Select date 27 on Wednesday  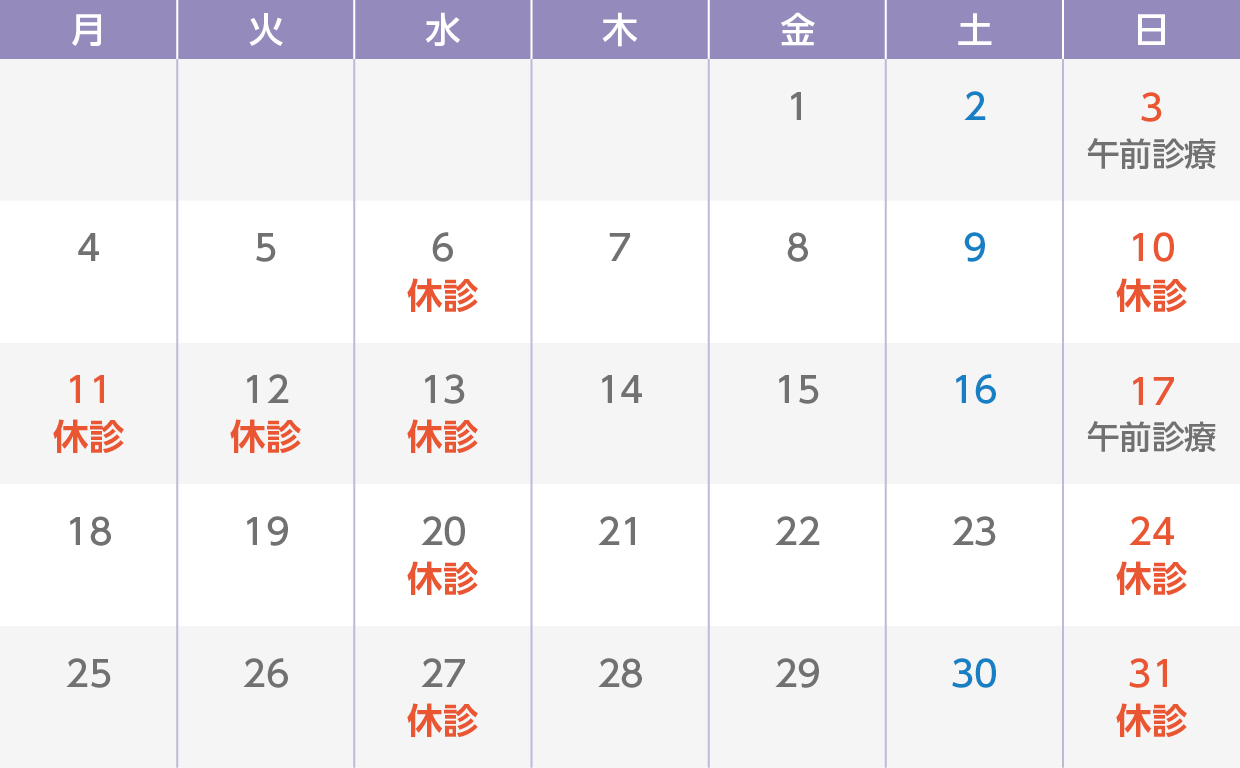(x=443, y=674)
